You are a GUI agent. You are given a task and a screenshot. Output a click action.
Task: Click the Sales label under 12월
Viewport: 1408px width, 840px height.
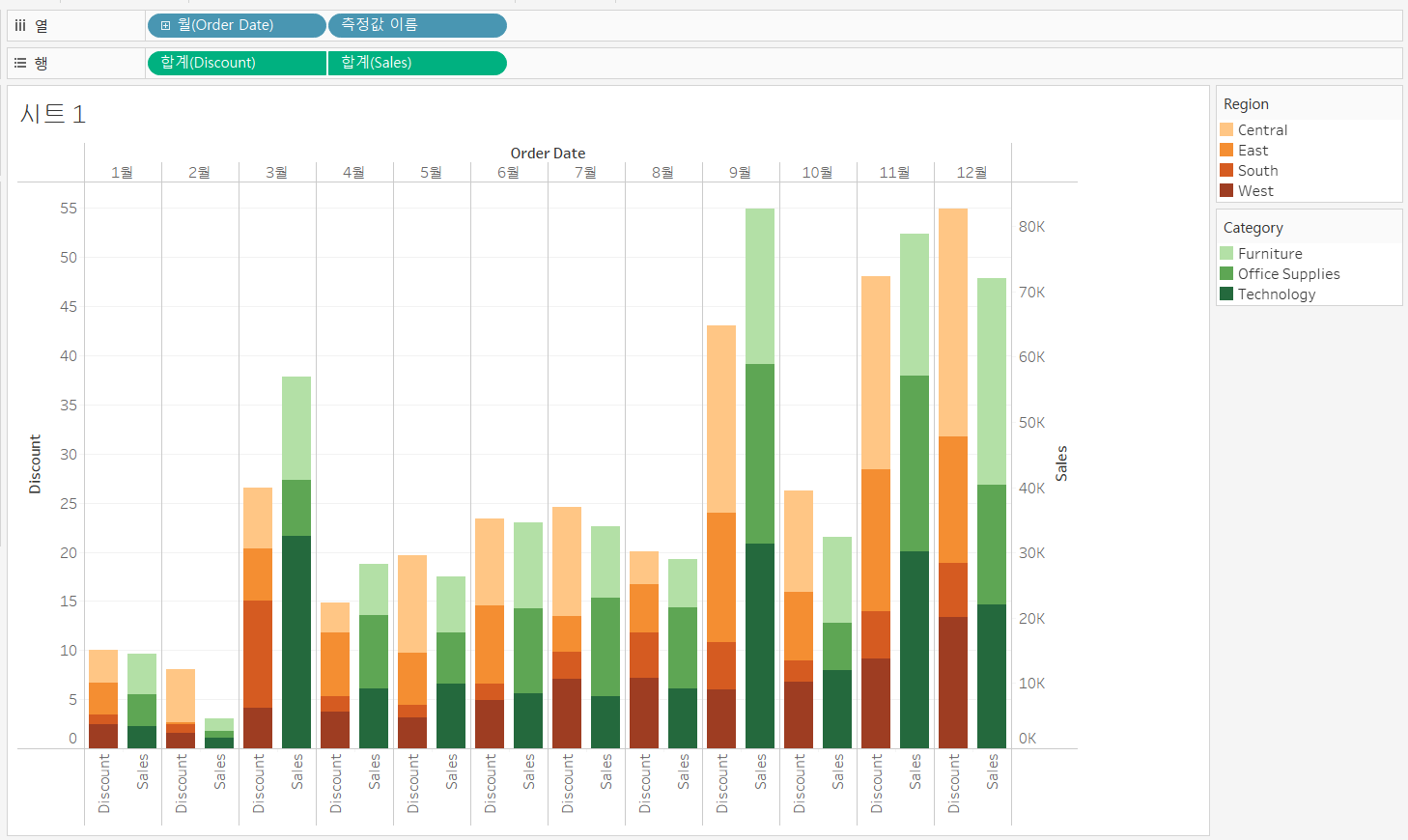coord(993,772)
